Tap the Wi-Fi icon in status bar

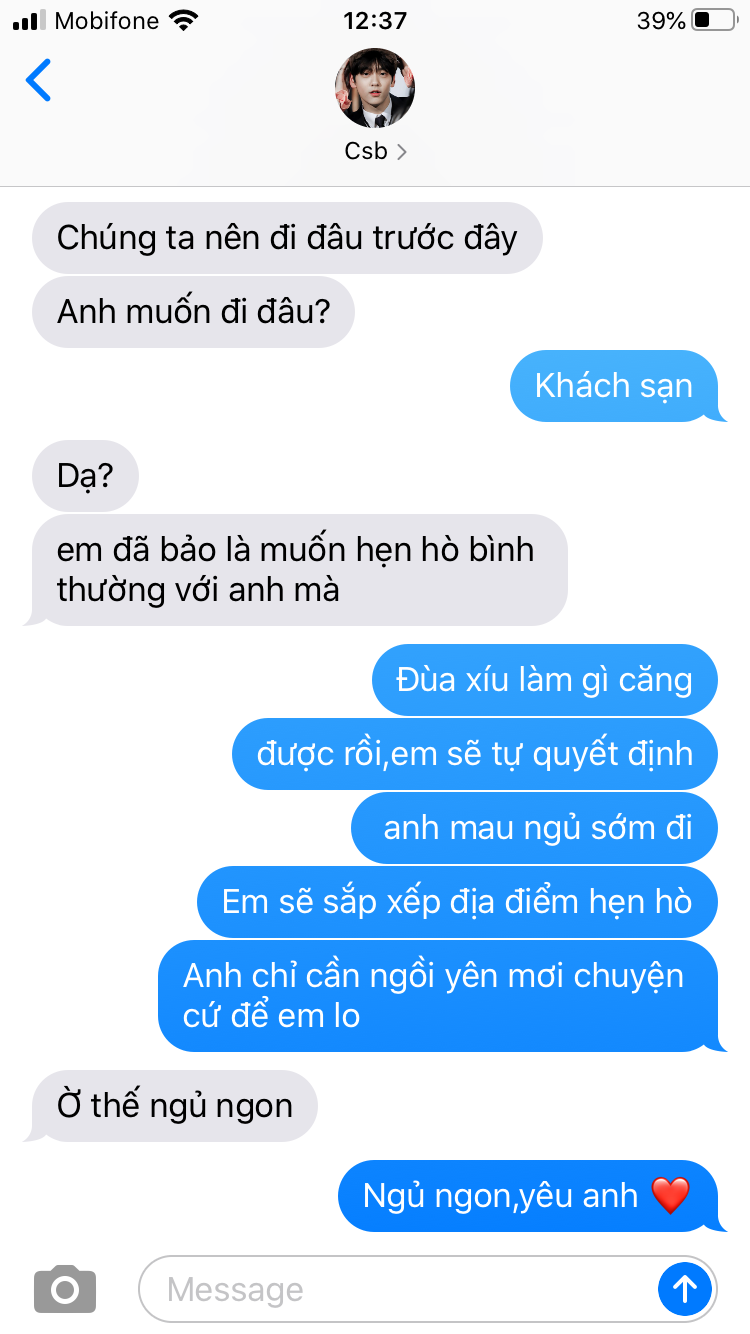click(x=184, y=20)
